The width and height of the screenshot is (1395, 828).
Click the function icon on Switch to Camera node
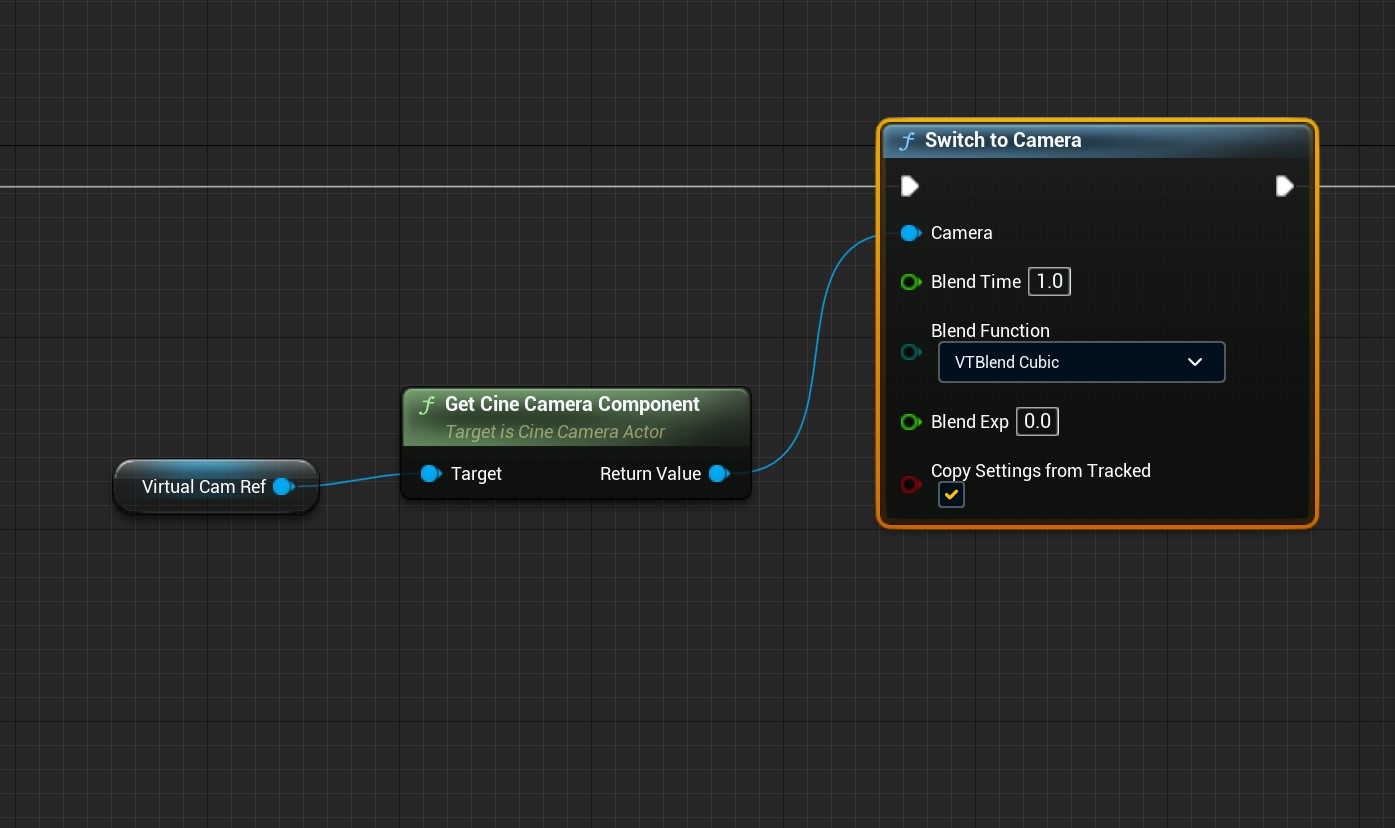[x=907, y=141]
